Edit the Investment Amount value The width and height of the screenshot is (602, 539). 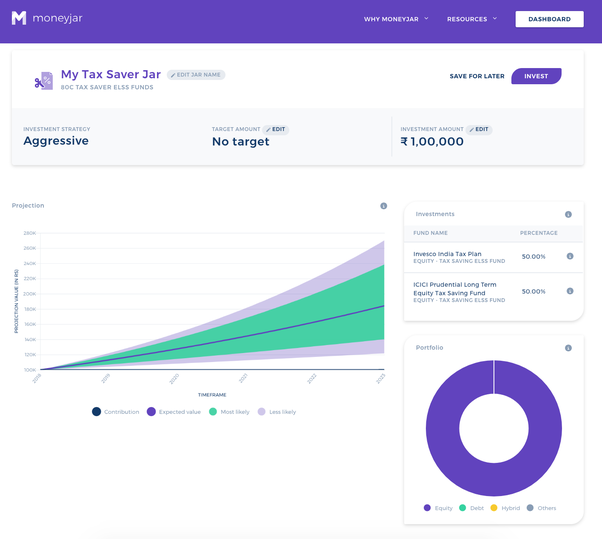tap(480, 129)
